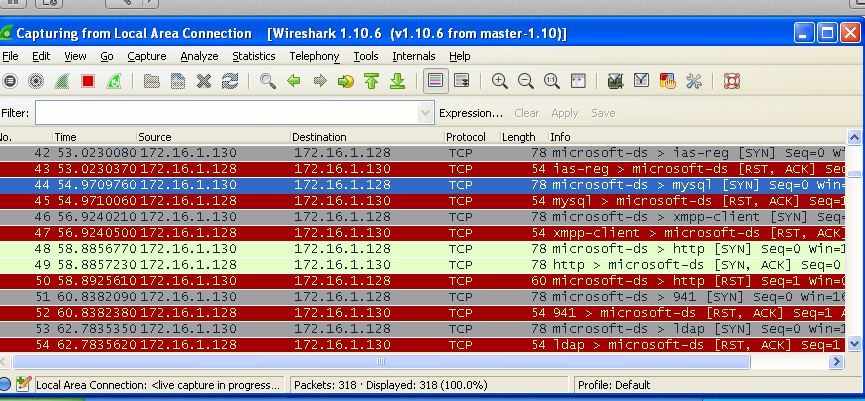Click the Filter: label button

click(15, 113)
